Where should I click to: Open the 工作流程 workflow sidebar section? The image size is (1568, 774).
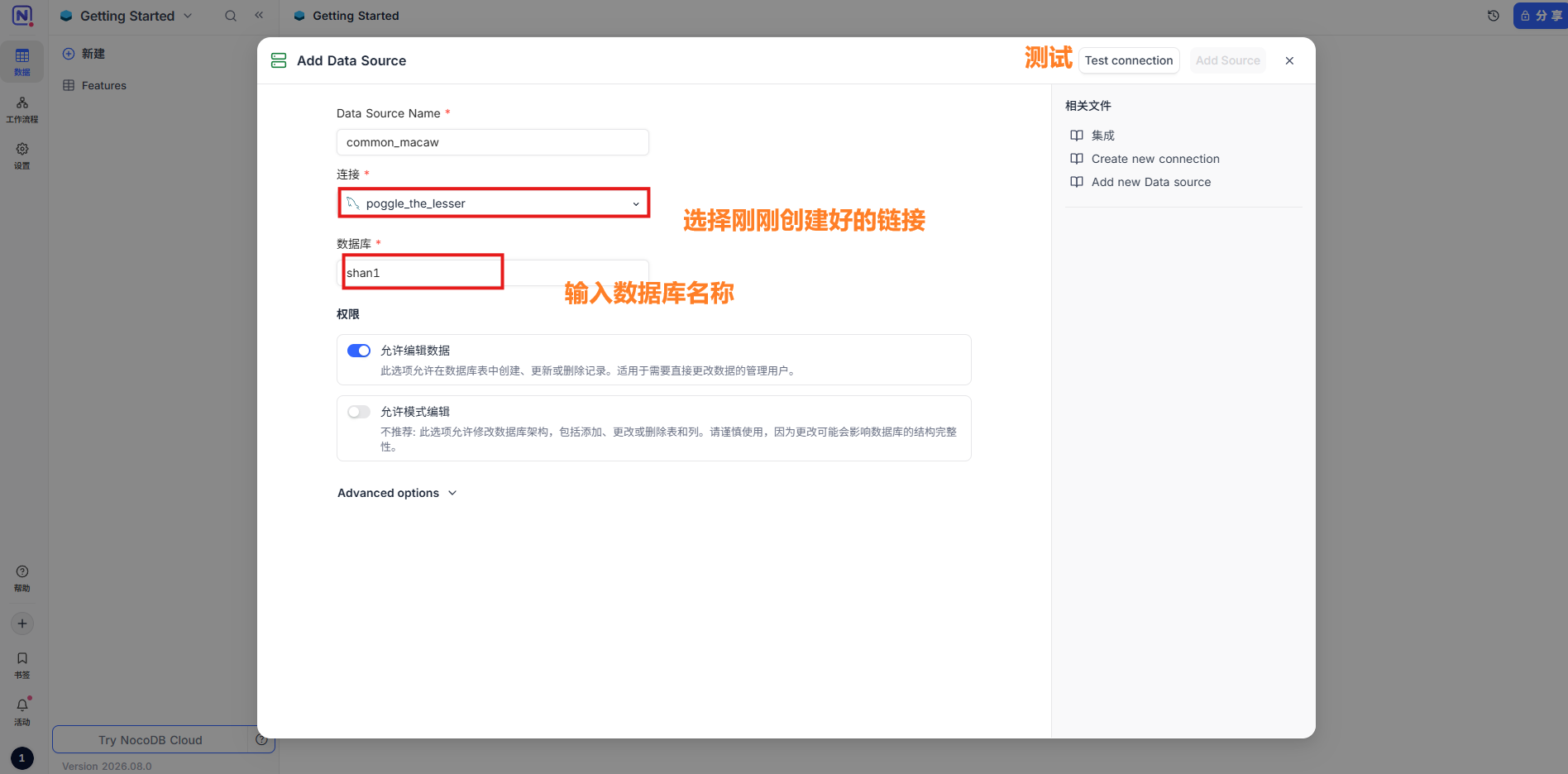[22, 109]
